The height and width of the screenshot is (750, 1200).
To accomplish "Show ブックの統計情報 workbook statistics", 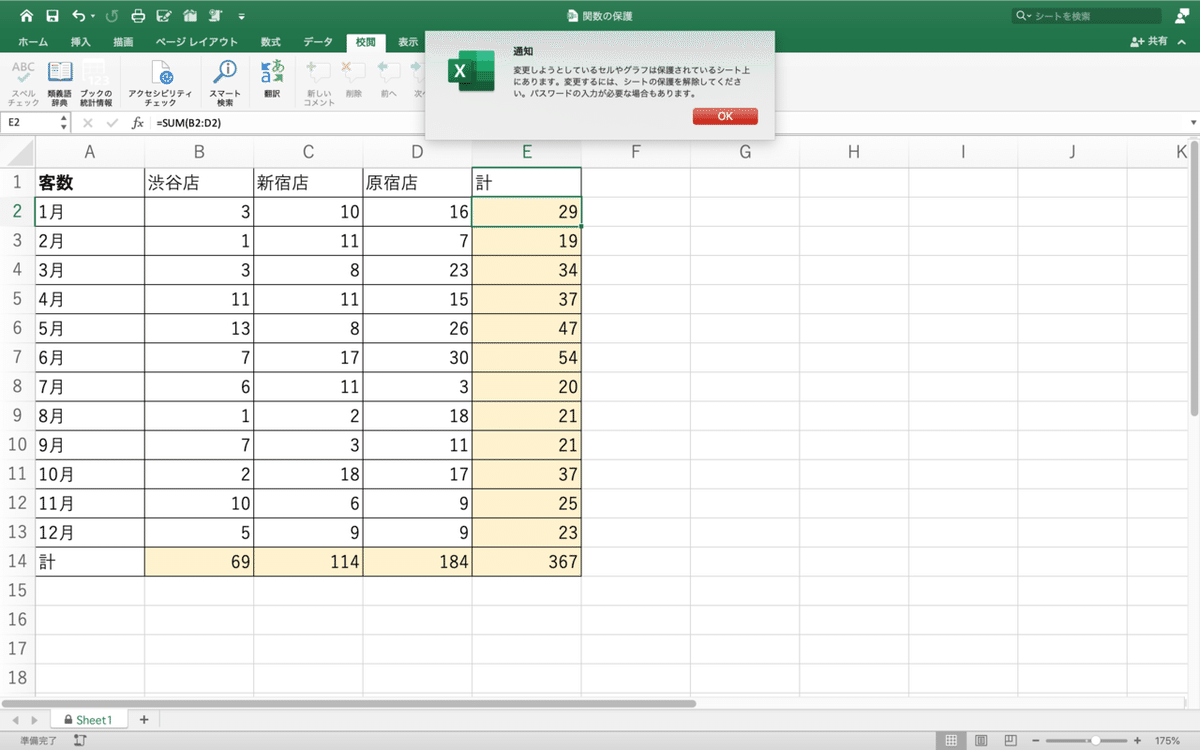I will [96, 80].
